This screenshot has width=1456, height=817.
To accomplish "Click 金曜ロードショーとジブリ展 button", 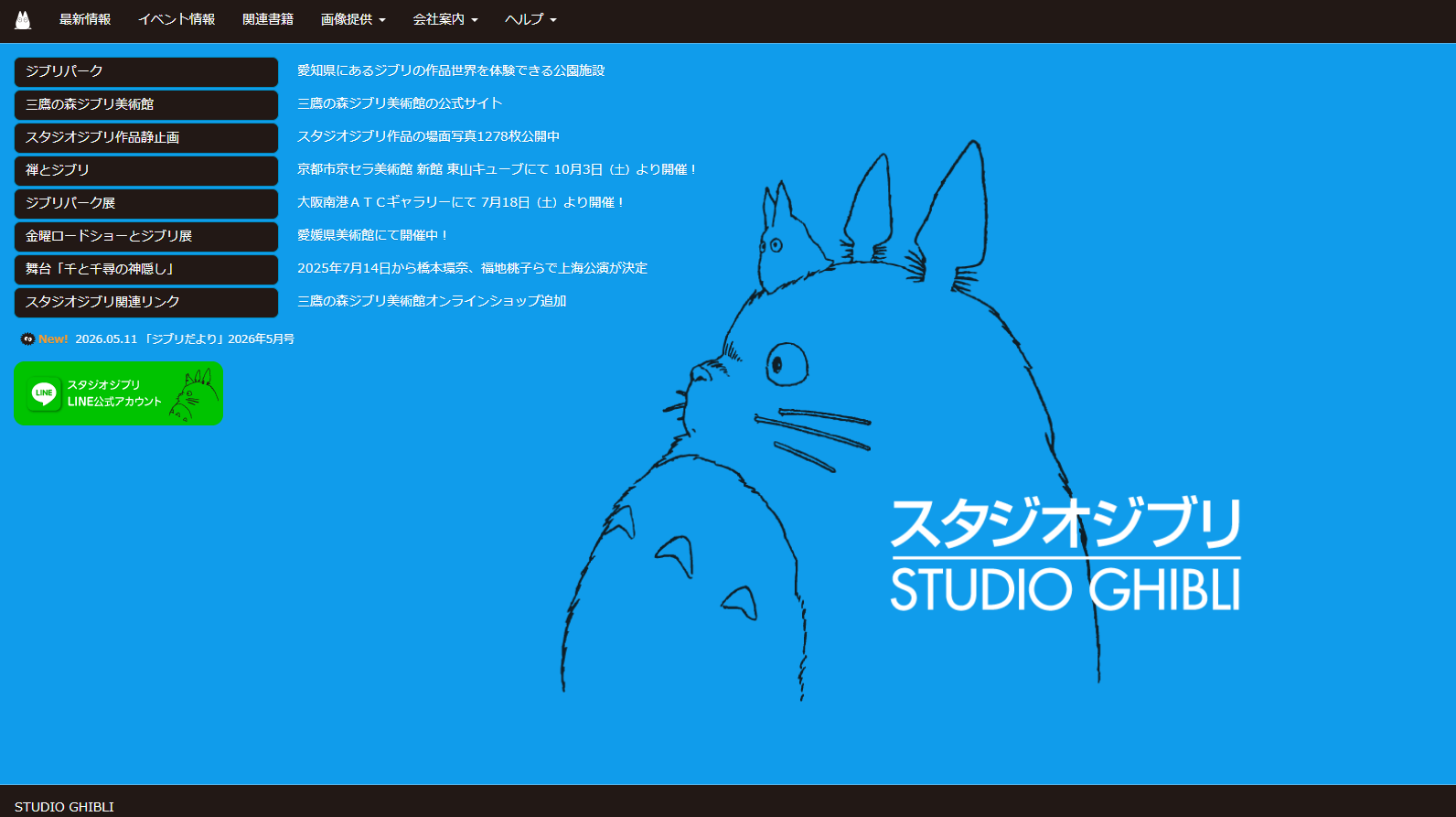I will 146,237.
